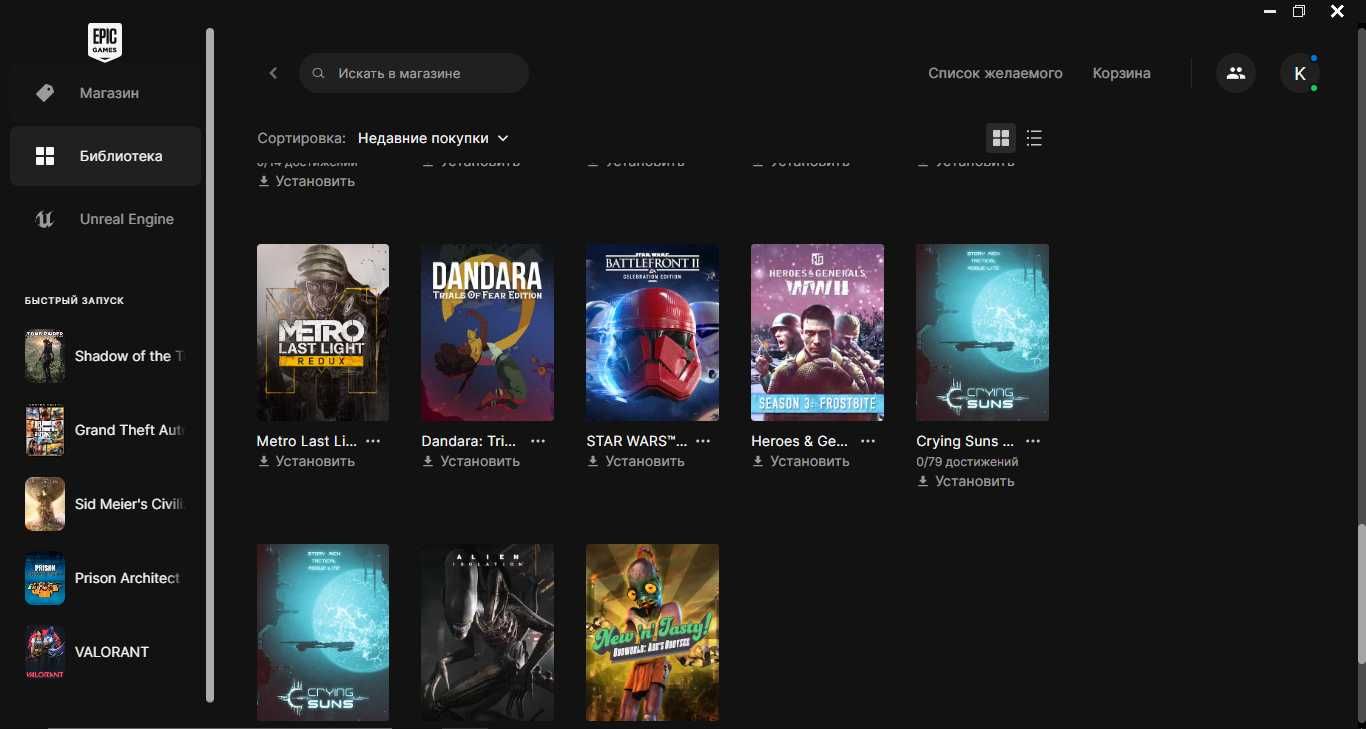Image resolution: width=1366 pixels, height=729 pixels.
Task: Switch to list view
Action: 1034,138
